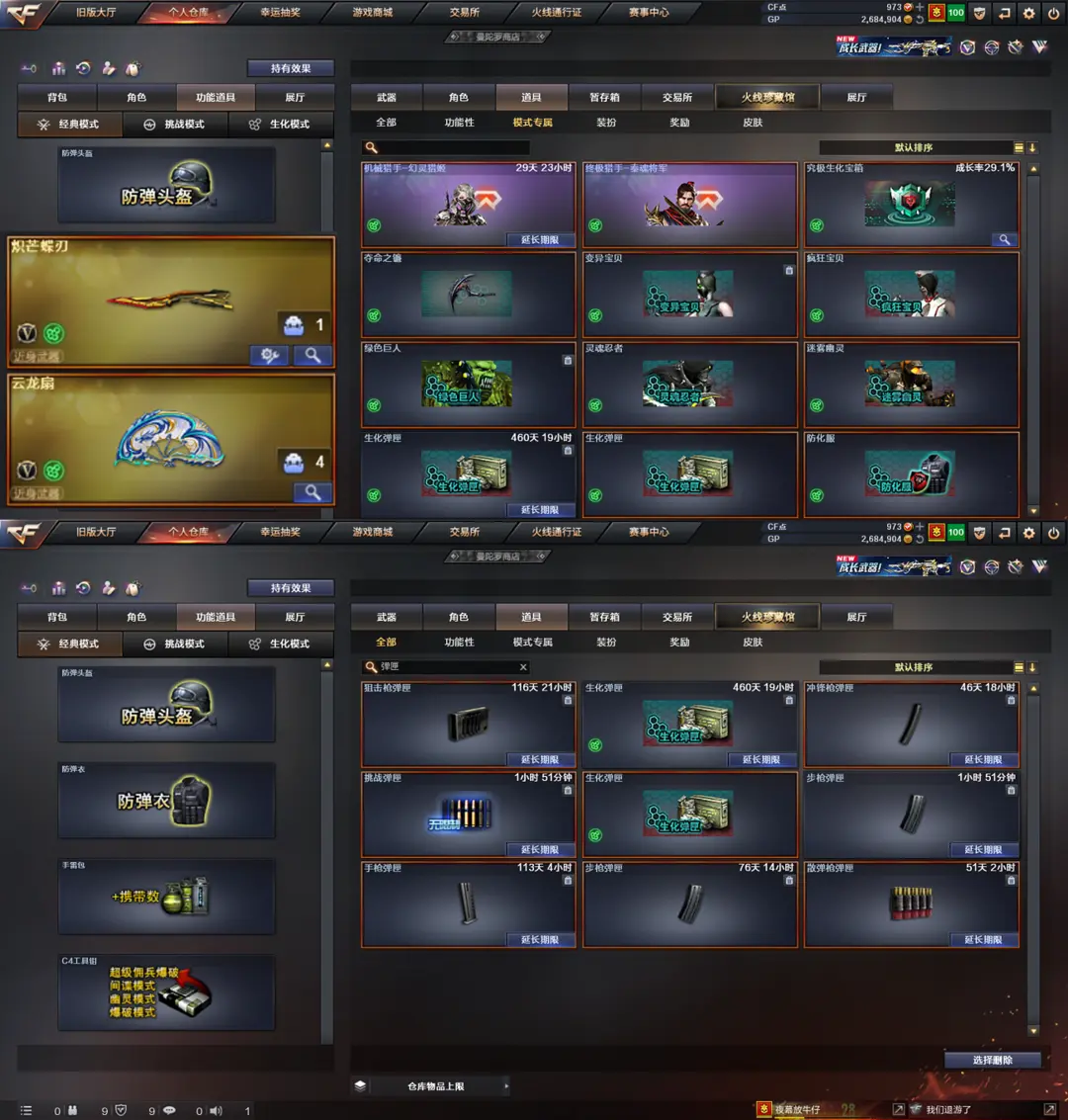Click the bag slot icon on 炽芒蝶刃
The height and width of the screenshot is (1120, 1068).
294,325
